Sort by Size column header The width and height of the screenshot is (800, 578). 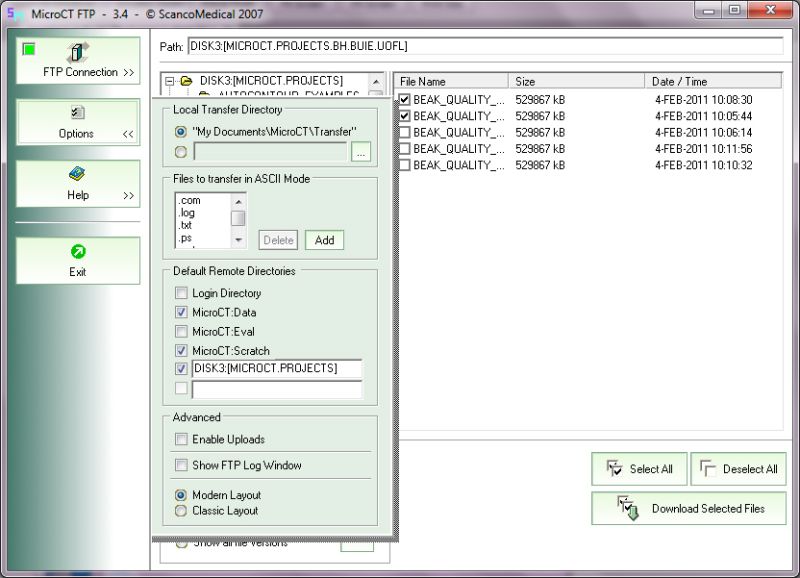click(577, 81)
